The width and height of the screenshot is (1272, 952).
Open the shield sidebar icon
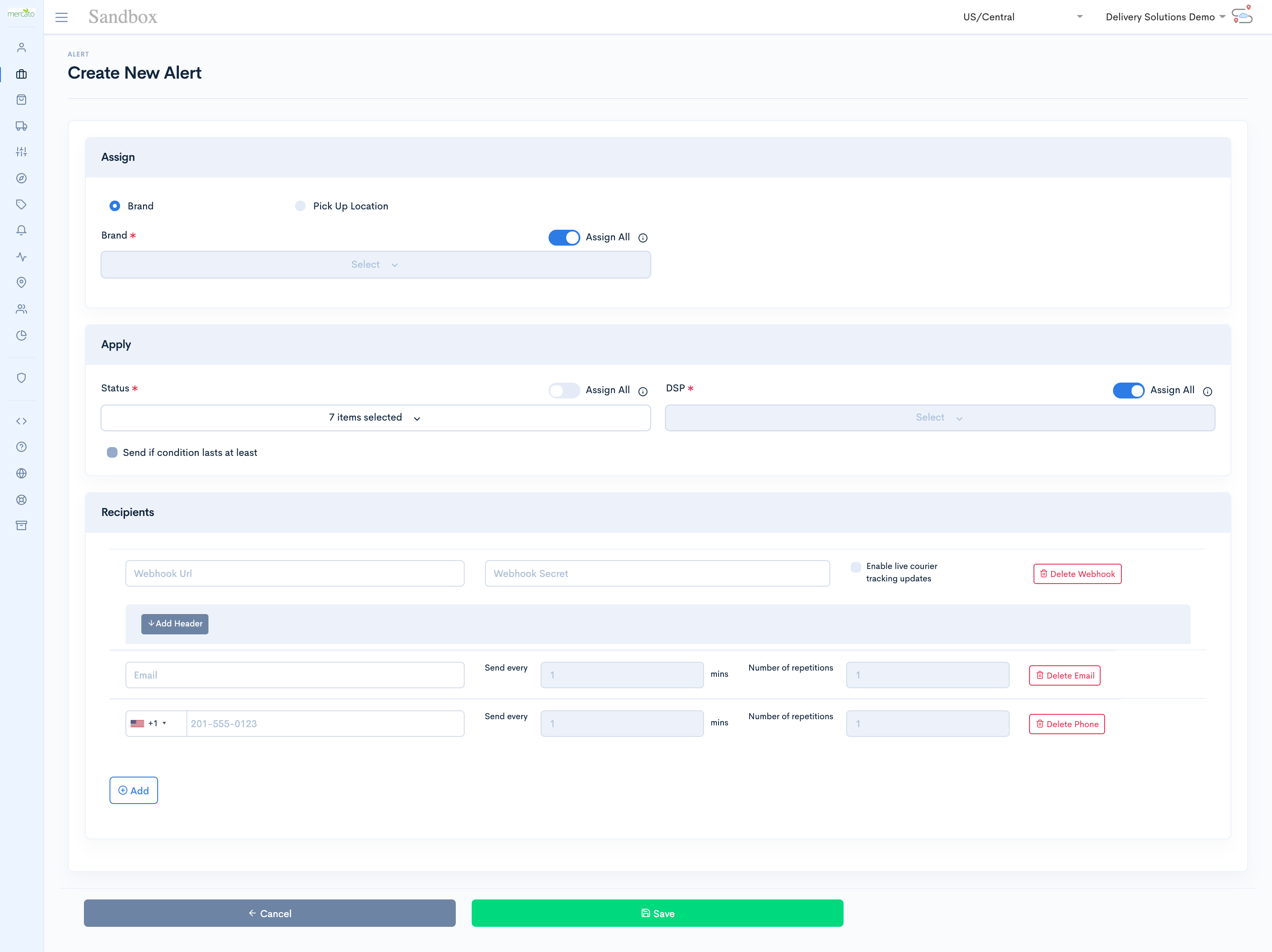[21, 378]
